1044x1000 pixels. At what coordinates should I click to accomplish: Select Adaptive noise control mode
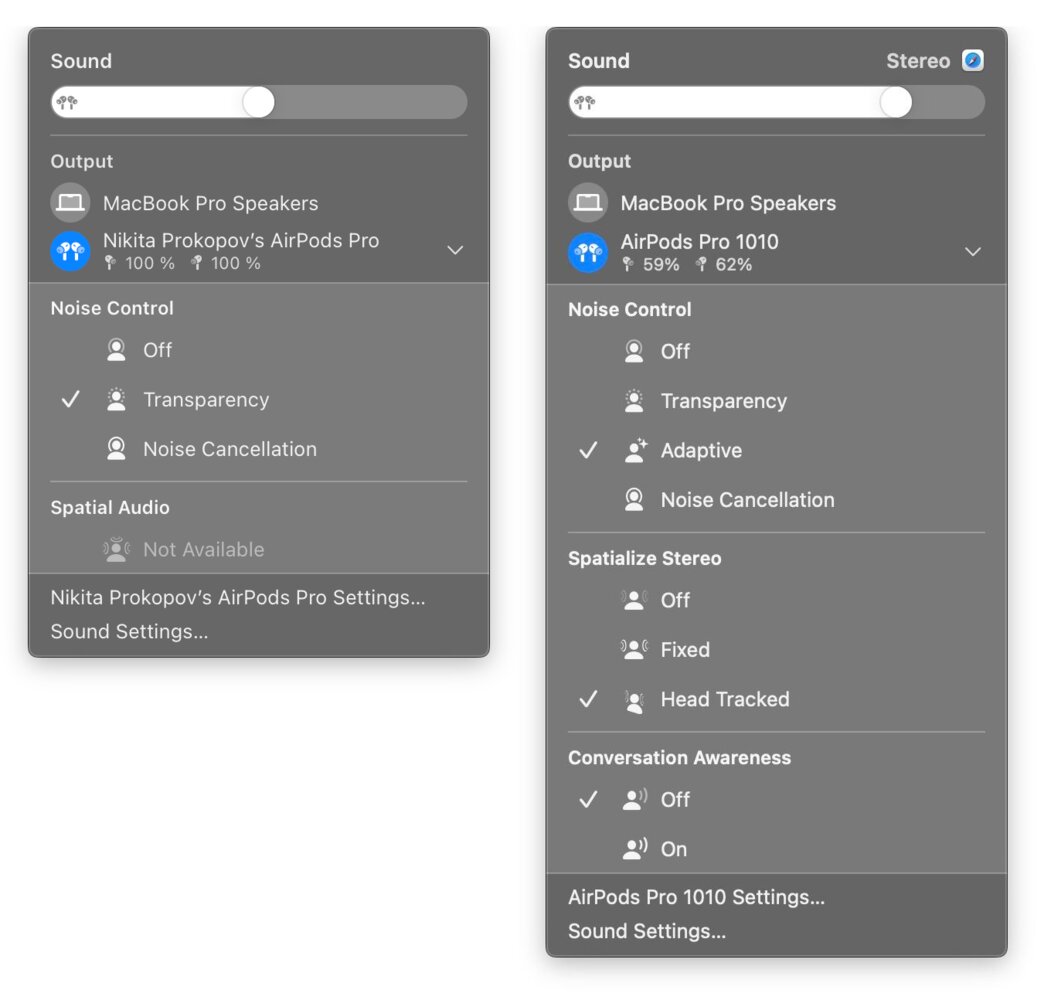coord(776,451)
